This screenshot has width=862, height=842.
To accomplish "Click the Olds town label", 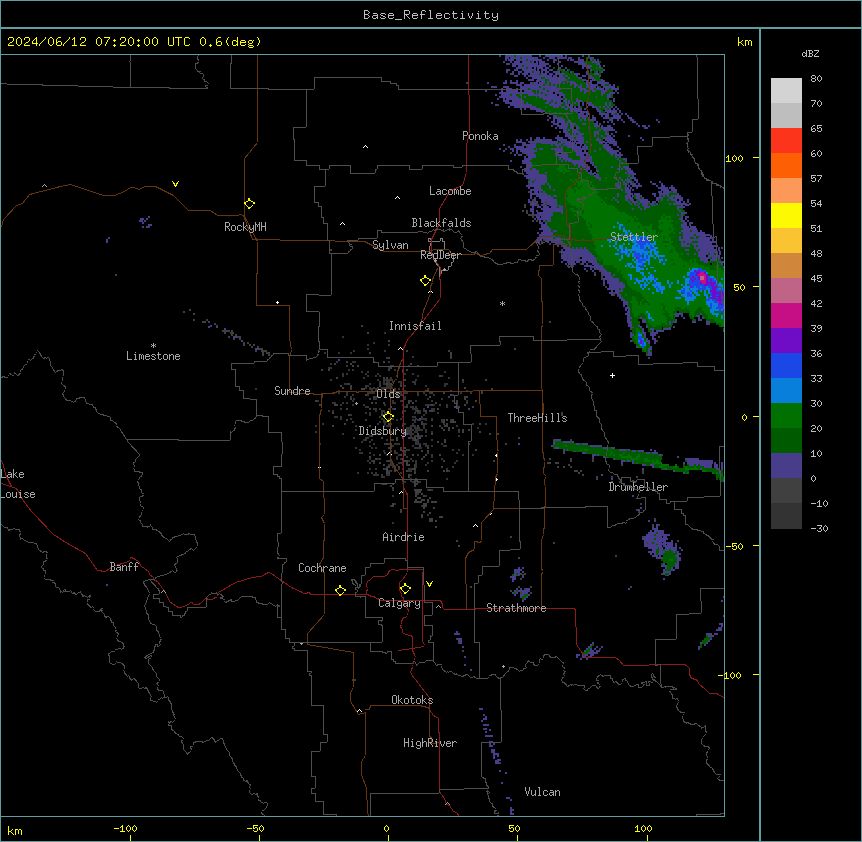I will (x=388, y=394).
